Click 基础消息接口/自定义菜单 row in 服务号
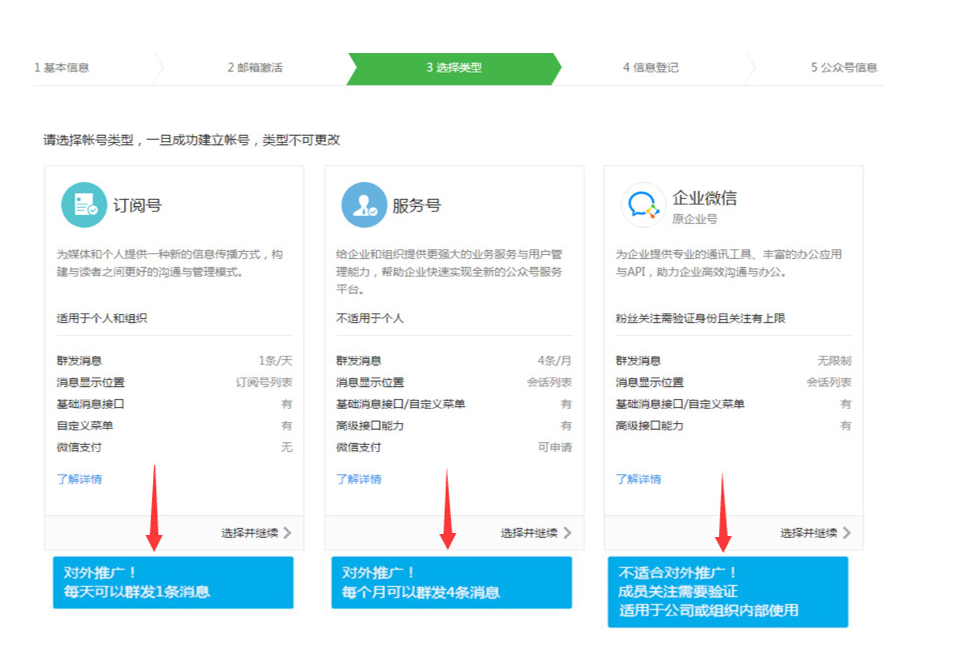This screenshot has width=975, height=658. click(x=454, y=404)
